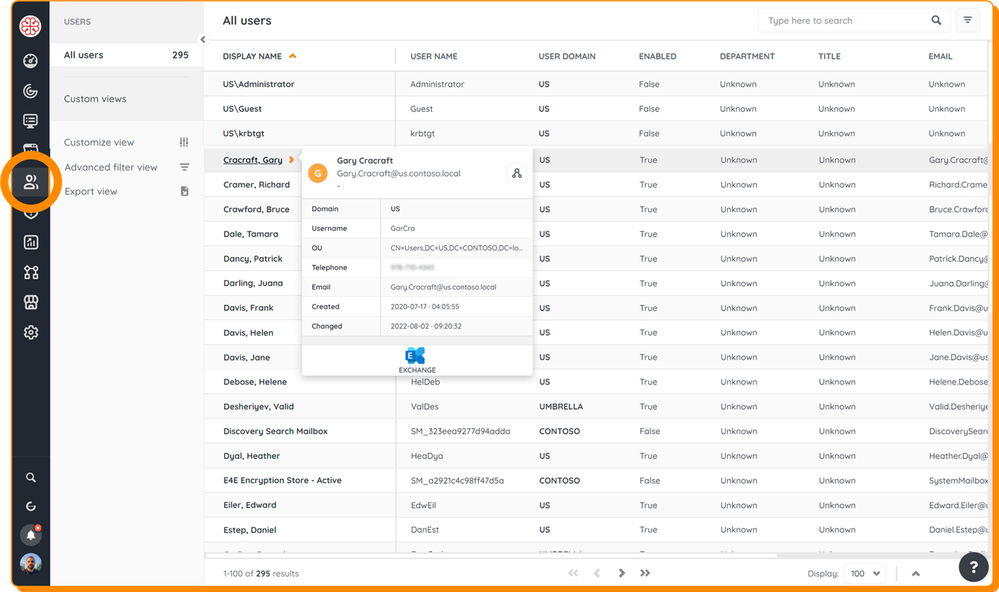This screenshot has height=592, width=999.
Task: Open the help question mark button
Action: pyautogui.click(x=973, y=567)
